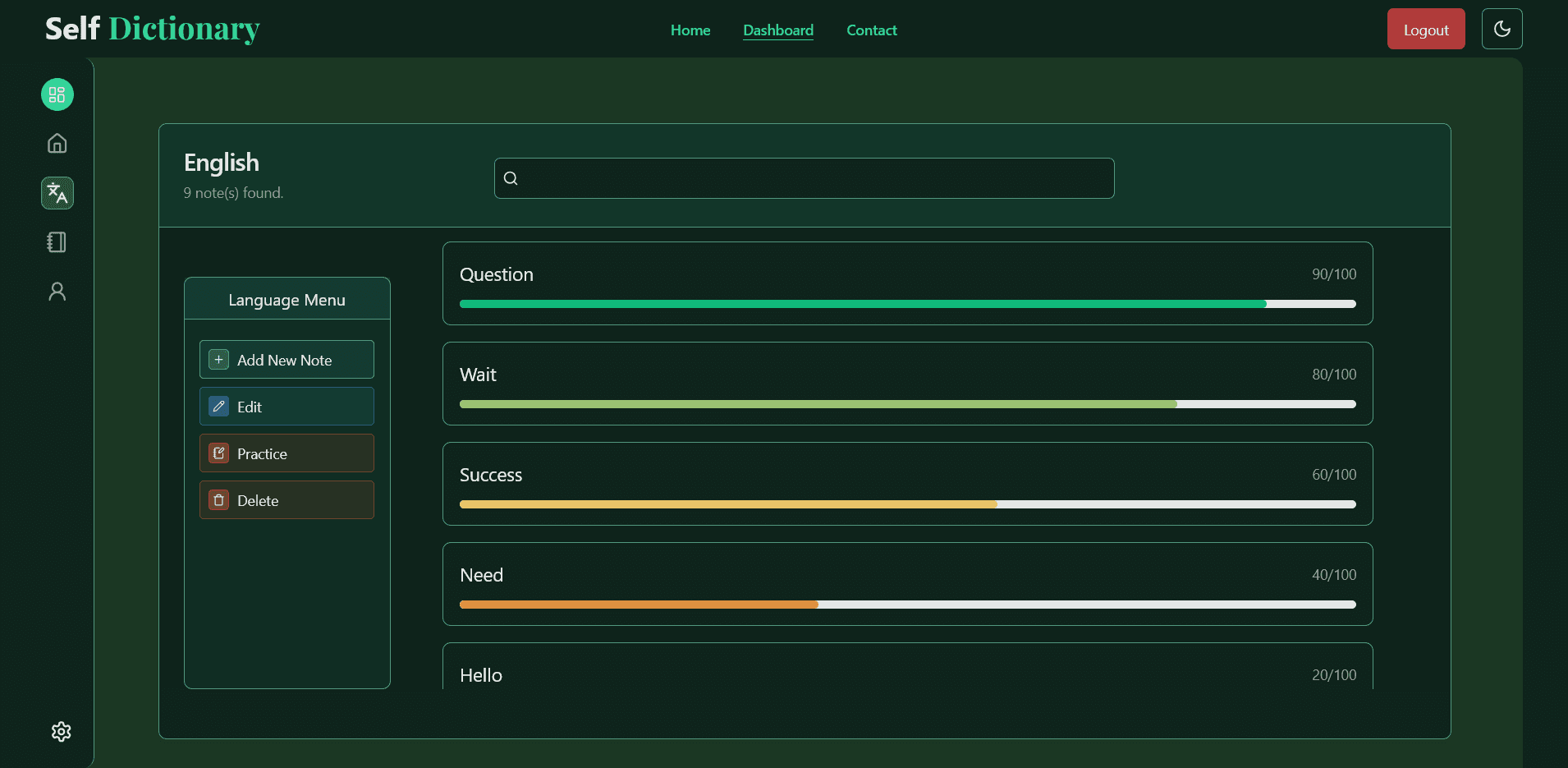
Task: Select the translate languages icon in sidebar
Action: point(57,193)
